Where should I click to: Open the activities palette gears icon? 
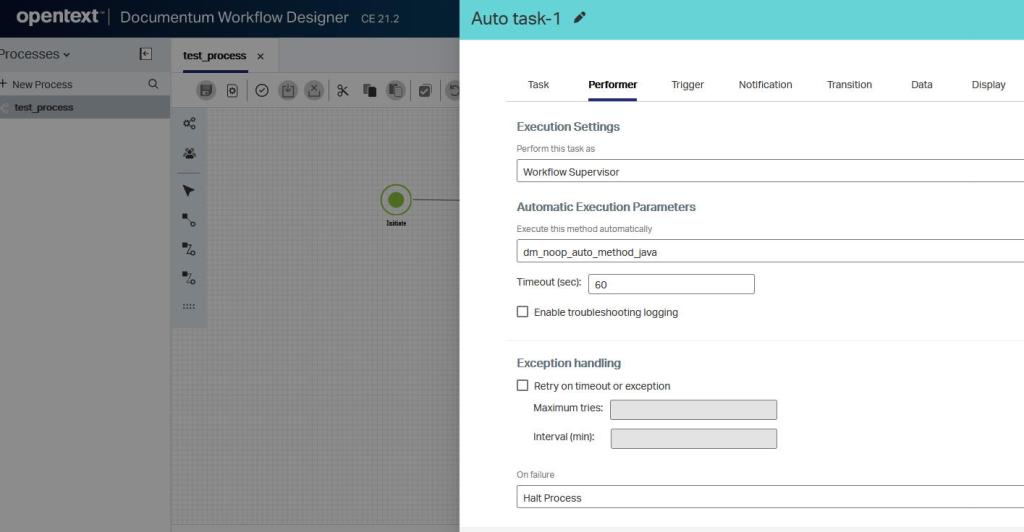coord(189,123)
